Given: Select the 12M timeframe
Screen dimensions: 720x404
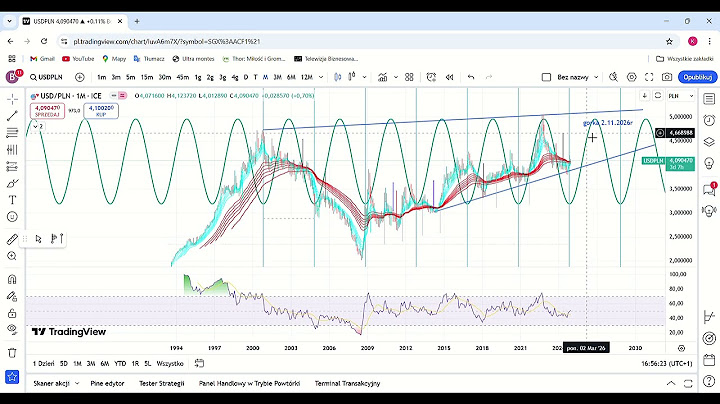Looking at the screenshot, I should 306,77.
